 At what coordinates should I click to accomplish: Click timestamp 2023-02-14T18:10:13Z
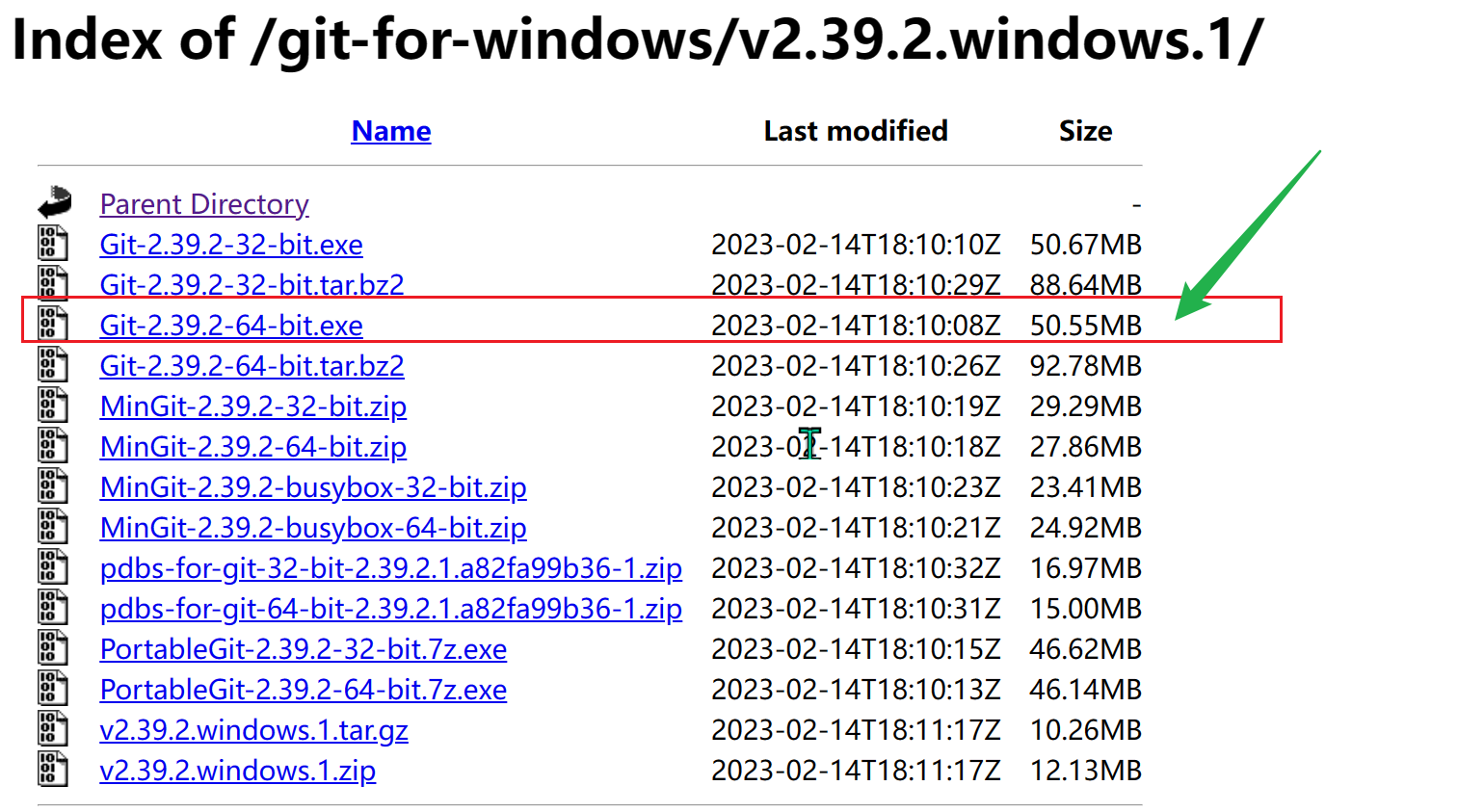(856, 690)
